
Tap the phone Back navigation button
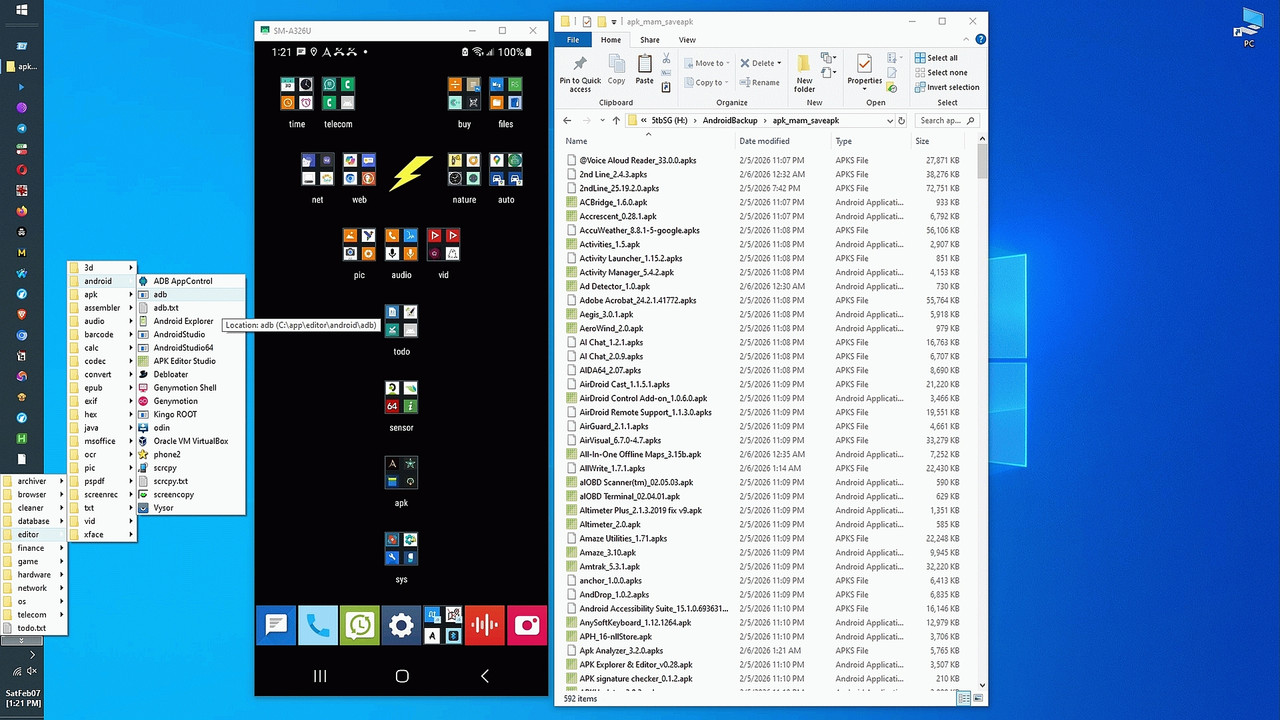[485, 676]
